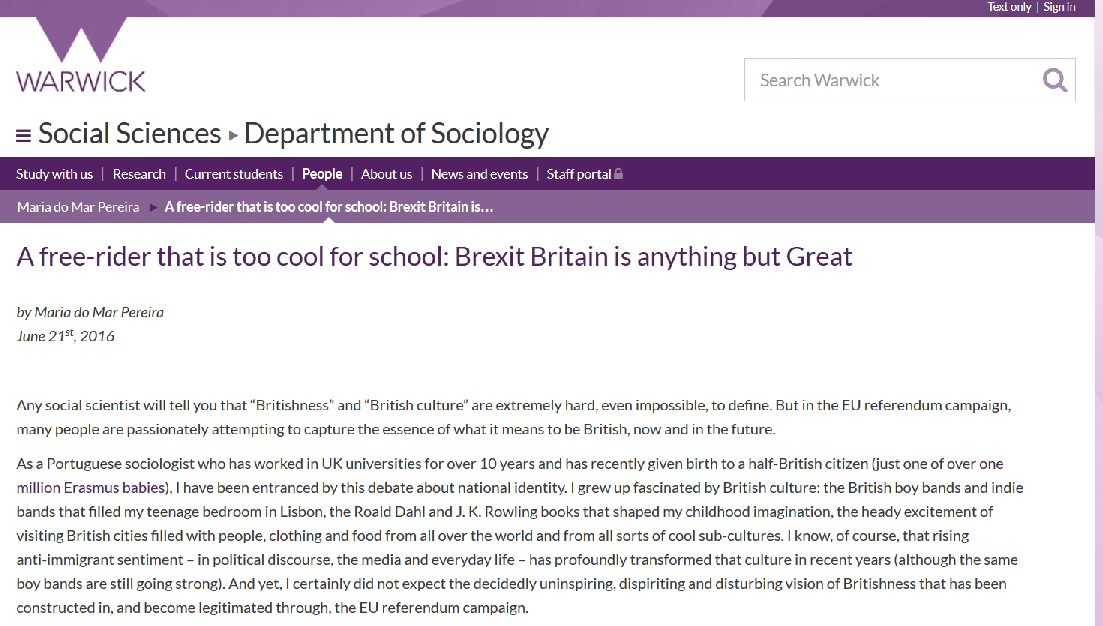Viewport: 1103px width, 626px height.
Task: Click the current page breadcrumb title
Action: 328,207
